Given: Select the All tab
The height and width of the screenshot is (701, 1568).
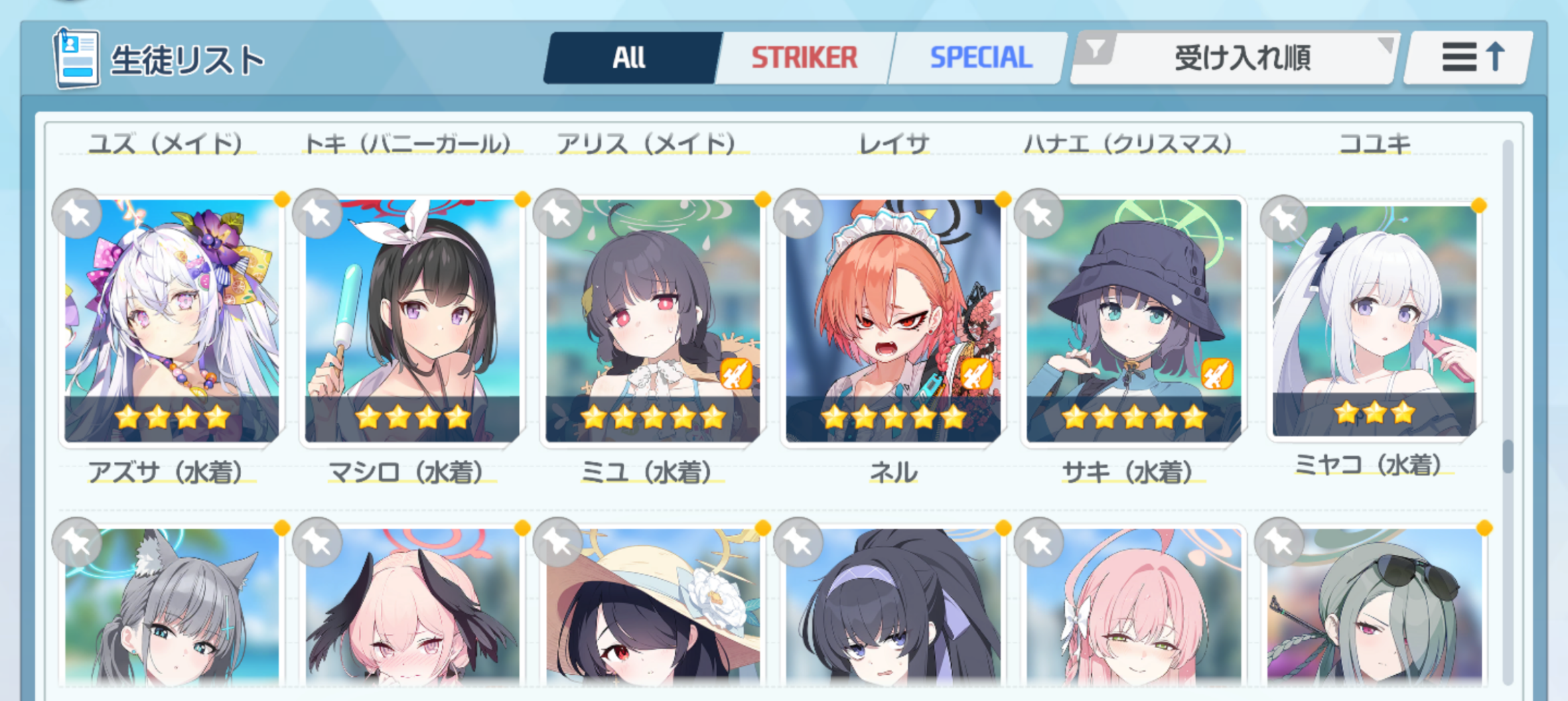Looking at the screenshot, I should tap(630, 58).
